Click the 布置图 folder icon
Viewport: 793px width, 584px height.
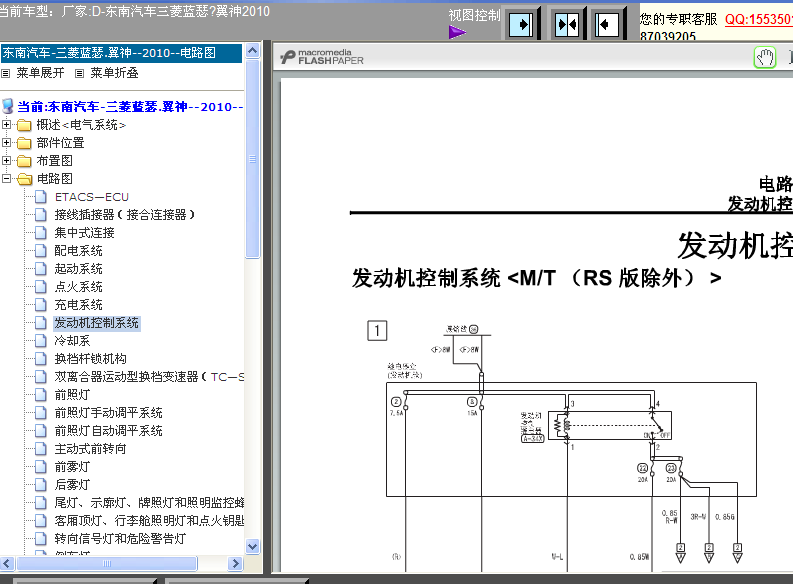click(24, 161)
